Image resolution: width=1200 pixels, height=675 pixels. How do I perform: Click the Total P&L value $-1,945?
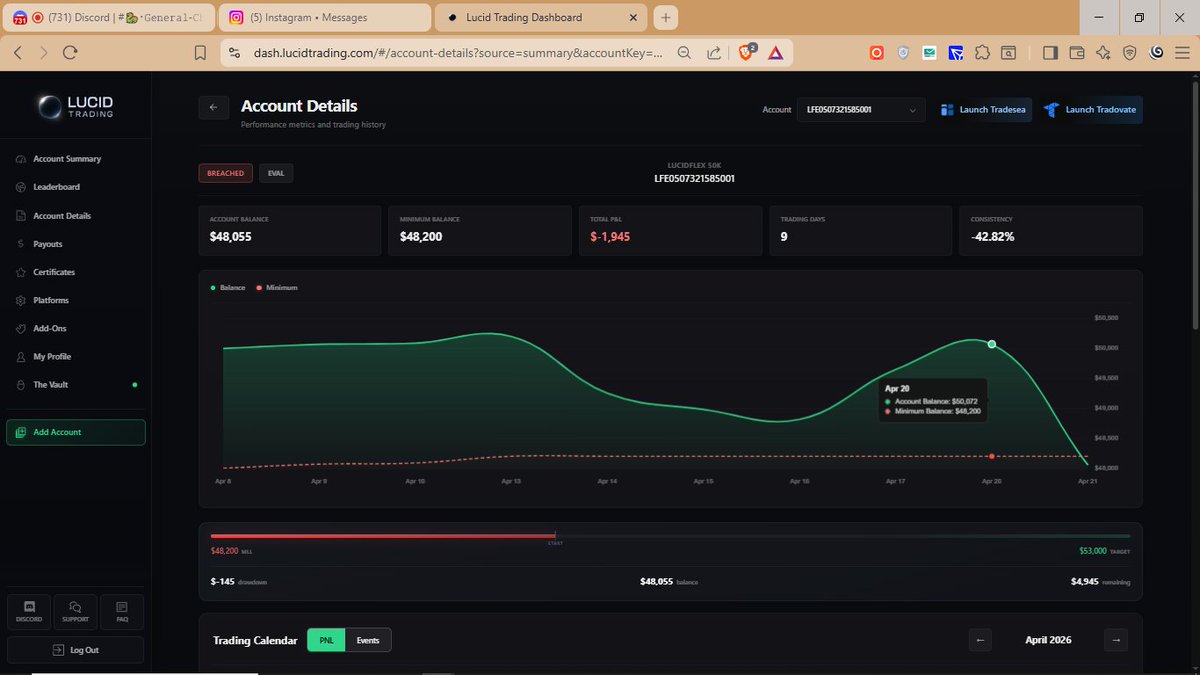(610, 237)
